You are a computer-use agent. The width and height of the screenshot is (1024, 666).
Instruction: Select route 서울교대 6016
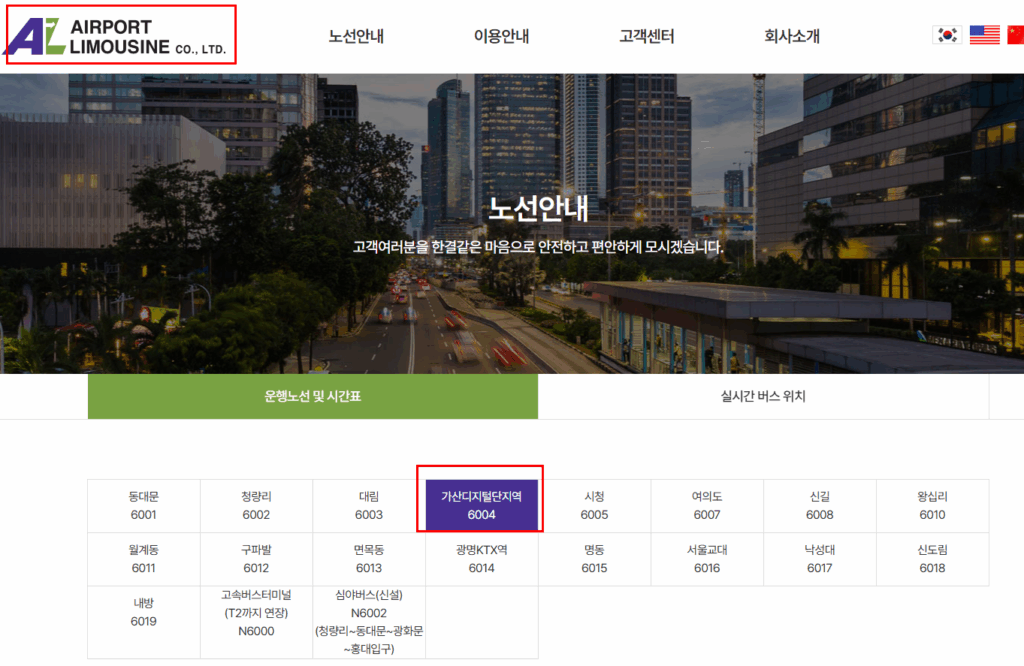click(x=707, y=560)
